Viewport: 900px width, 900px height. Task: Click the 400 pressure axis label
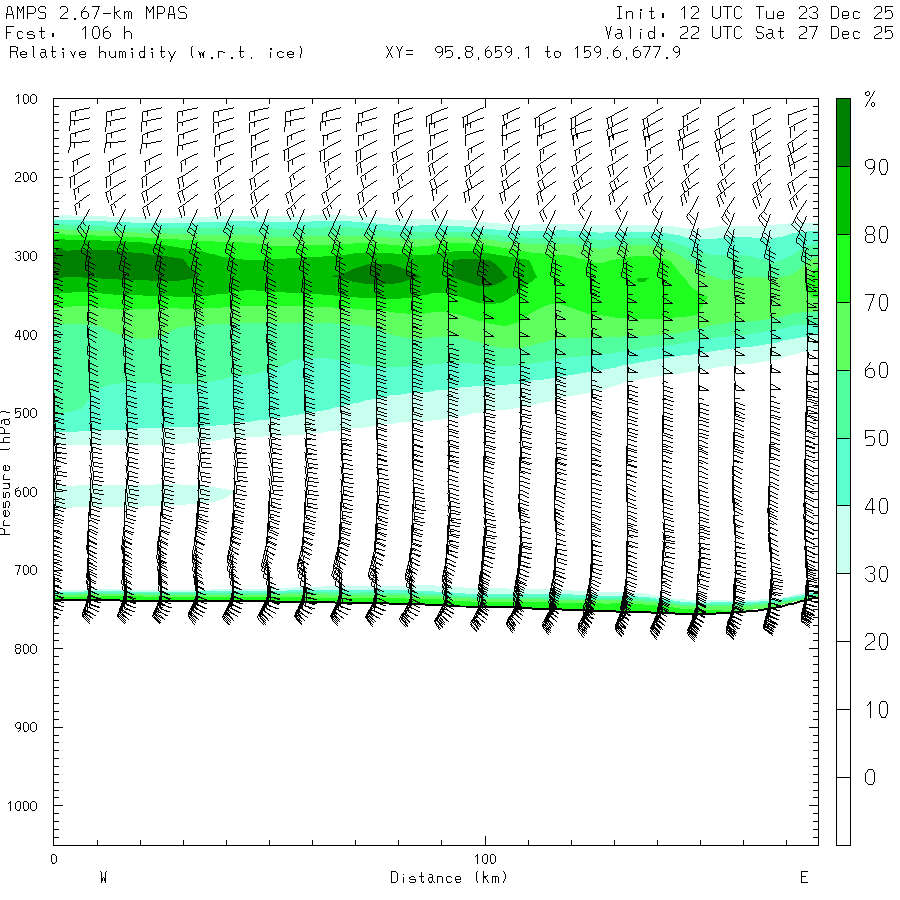tap(26, 335)
